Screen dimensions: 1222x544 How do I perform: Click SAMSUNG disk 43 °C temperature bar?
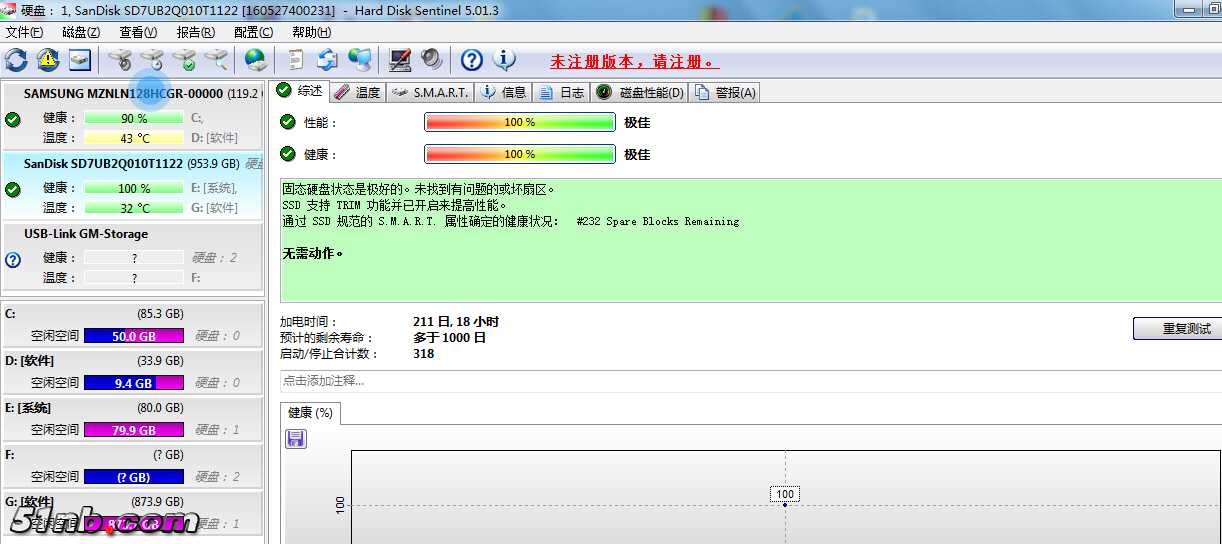coord(134,138)
